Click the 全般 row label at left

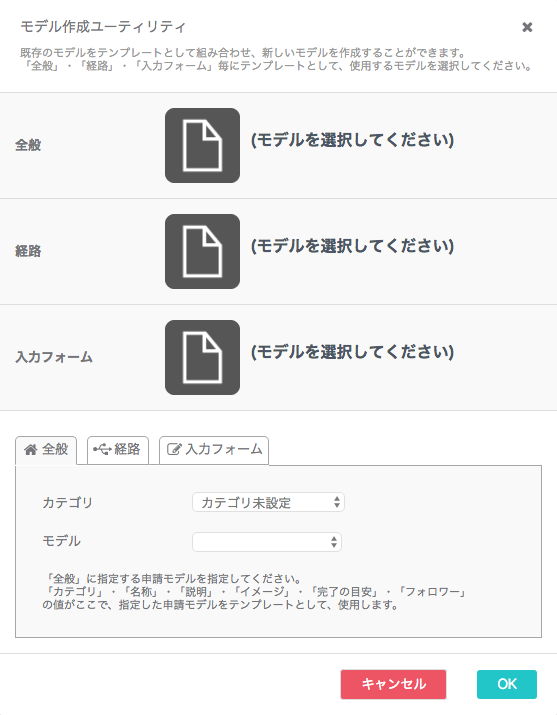pos(28,145)
